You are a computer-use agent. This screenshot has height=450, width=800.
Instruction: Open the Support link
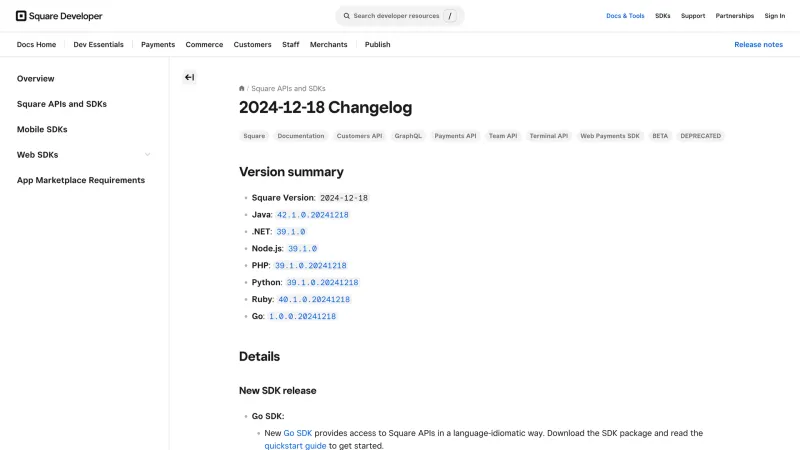point(693,16)
